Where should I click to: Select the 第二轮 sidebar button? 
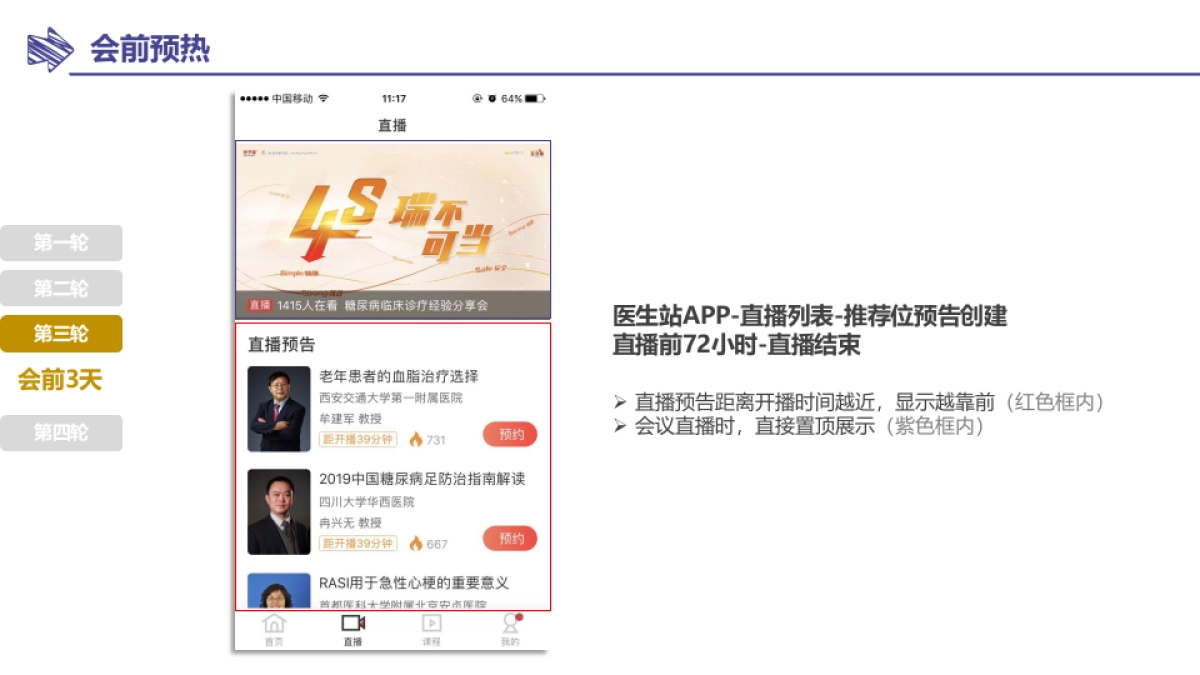click(x=61, y=288)
